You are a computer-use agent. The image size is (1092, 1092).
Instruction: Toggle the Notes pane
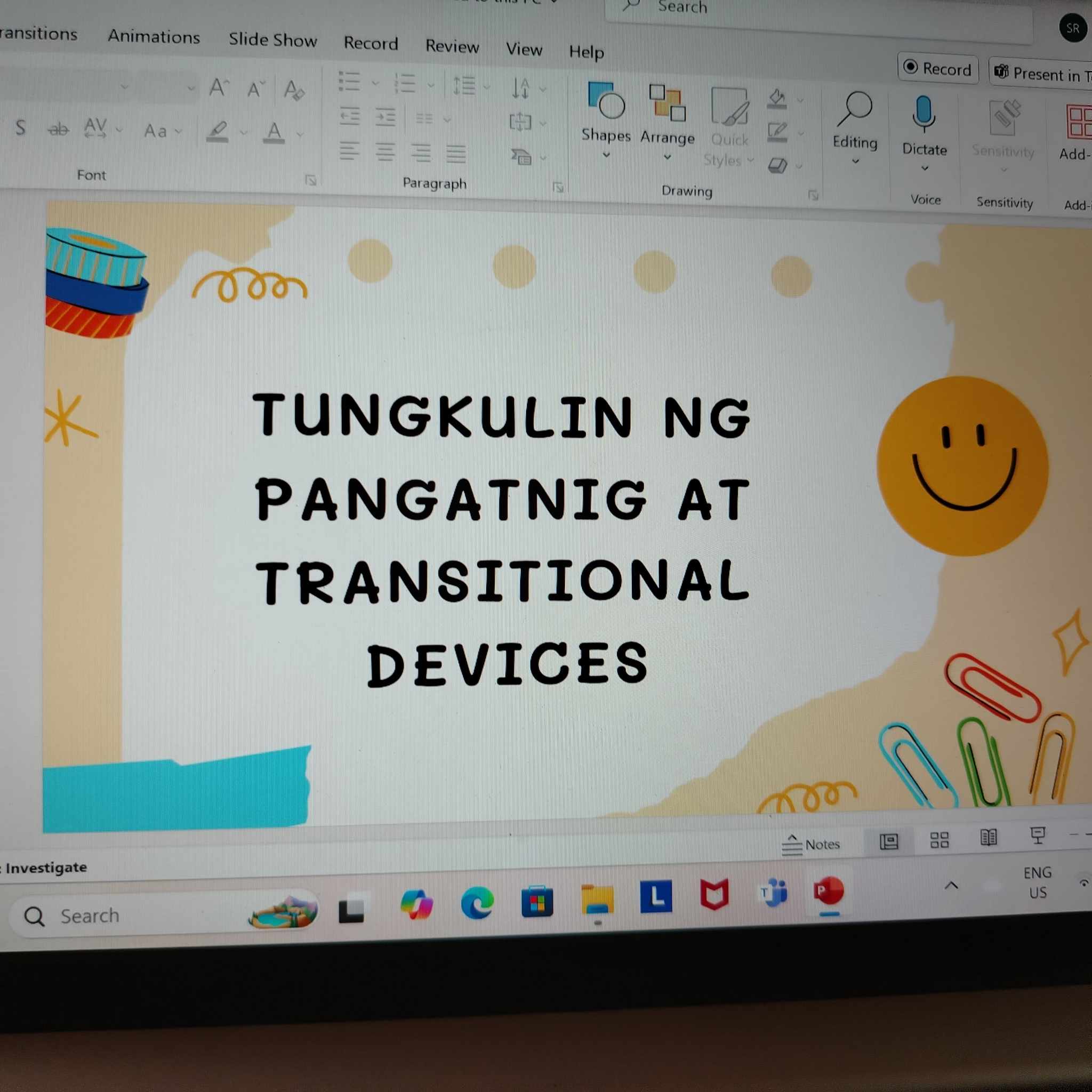tap(810, 845)
